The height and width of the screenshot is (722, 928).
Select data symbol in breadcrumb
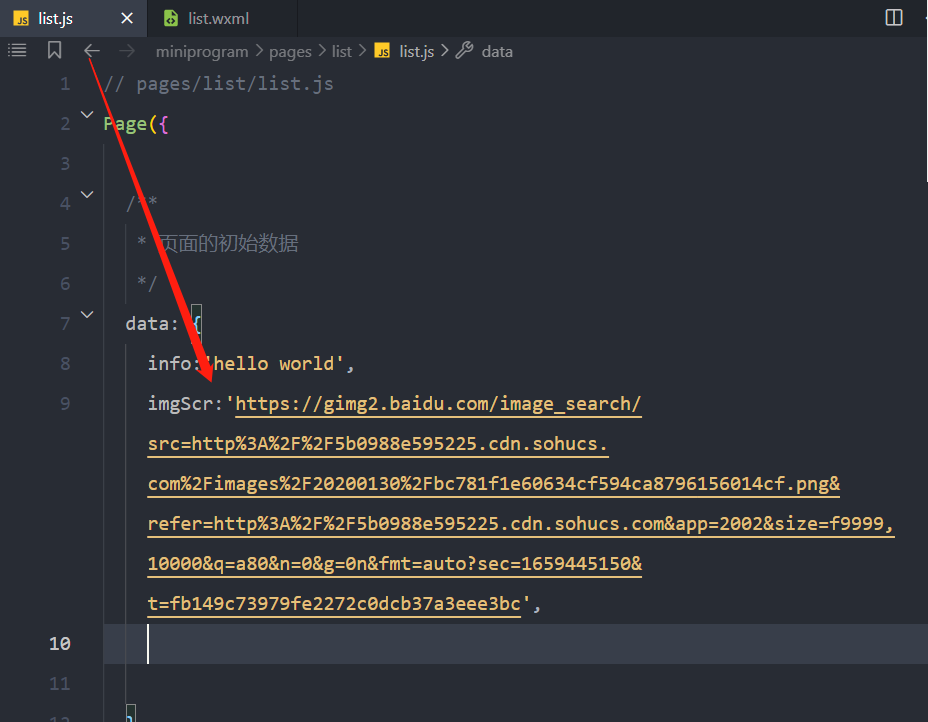pyautogui.click(x=497, y=51)
